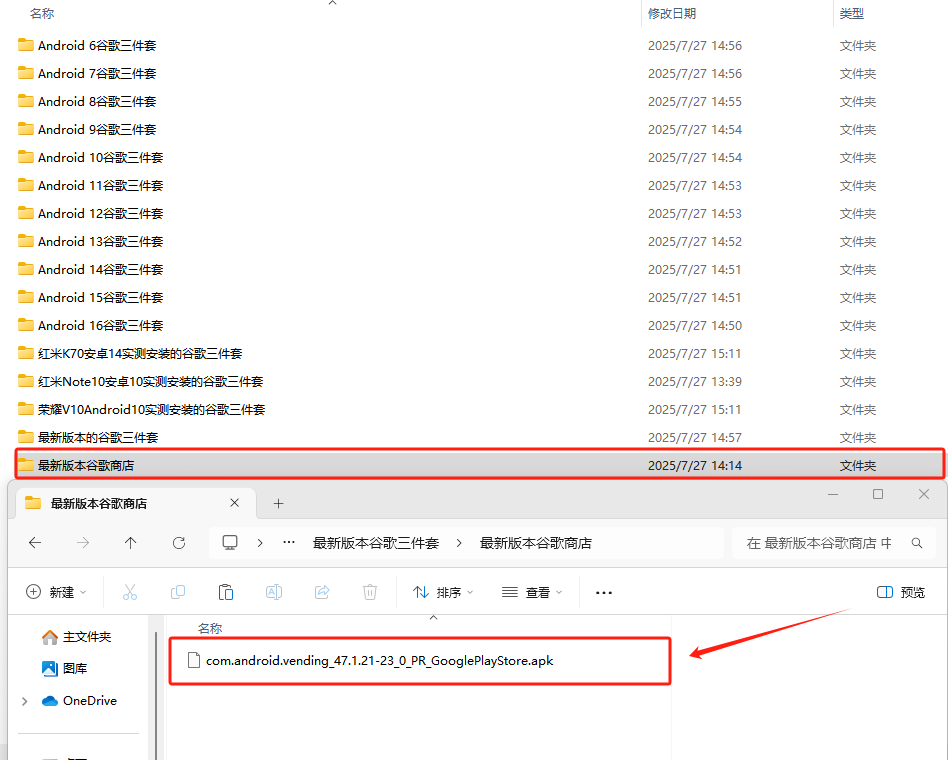Click 最新版本谷歌三件套 in the breadcrumb path

click(x=376, y=543)
